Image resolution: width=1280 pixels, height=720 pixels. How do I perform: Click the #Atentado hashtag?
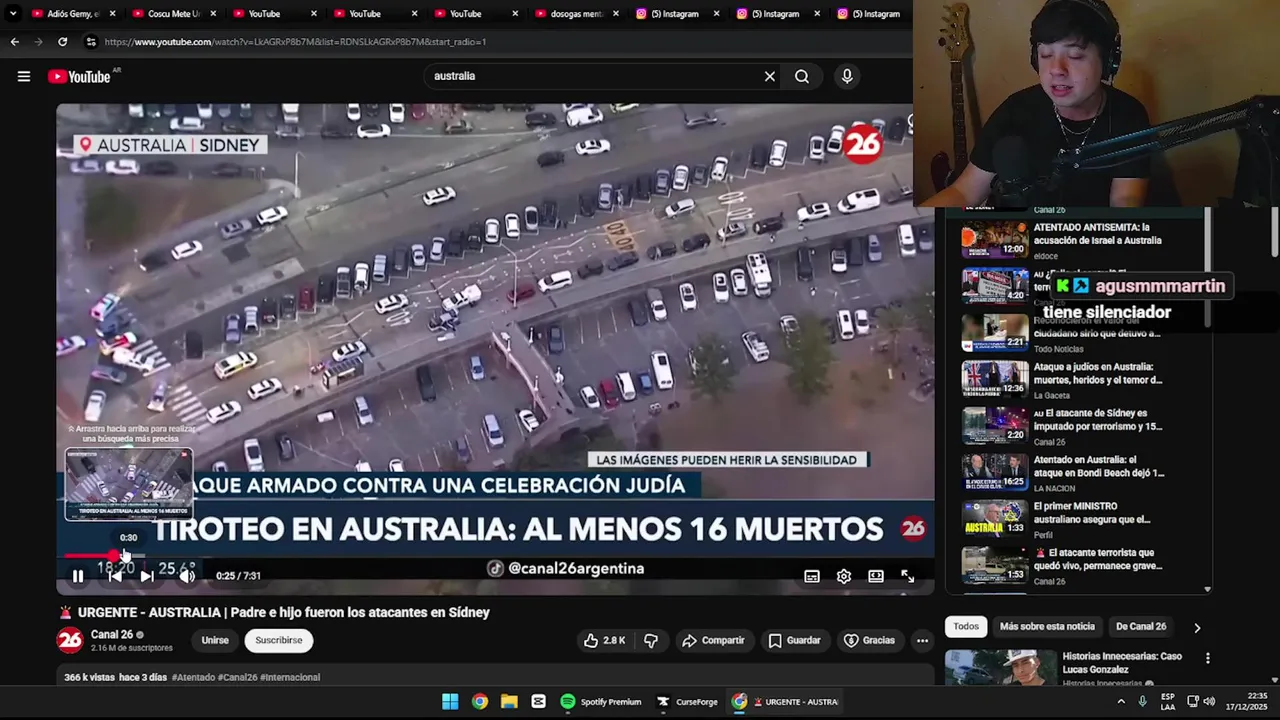click(x=193, y=677)
